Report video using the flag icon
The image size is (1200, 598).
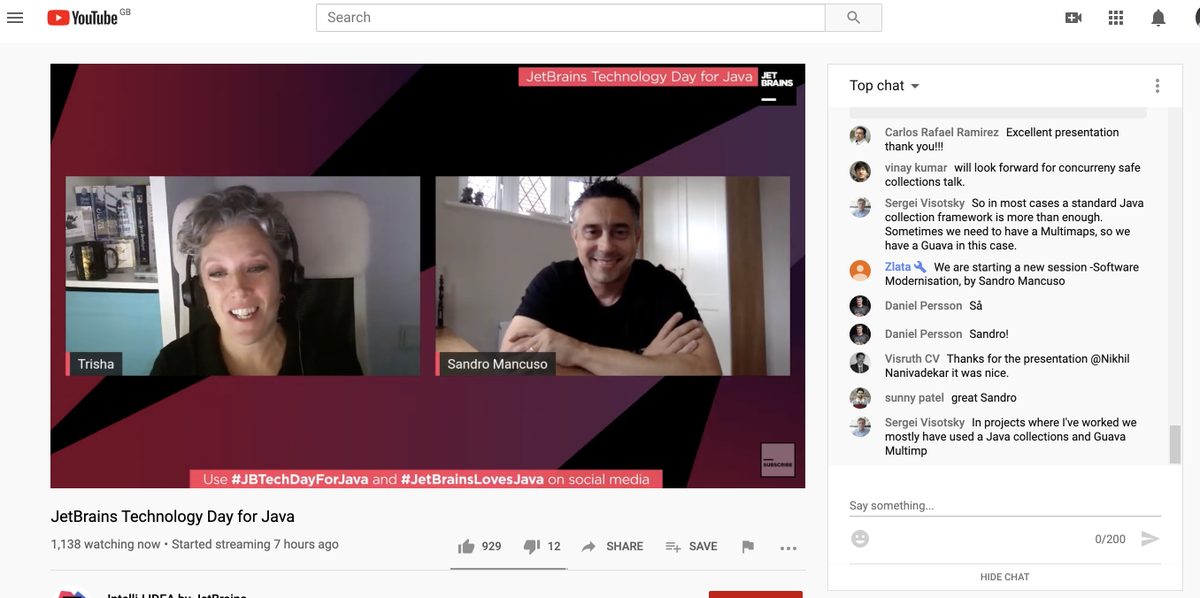click(x=747, y=547)
